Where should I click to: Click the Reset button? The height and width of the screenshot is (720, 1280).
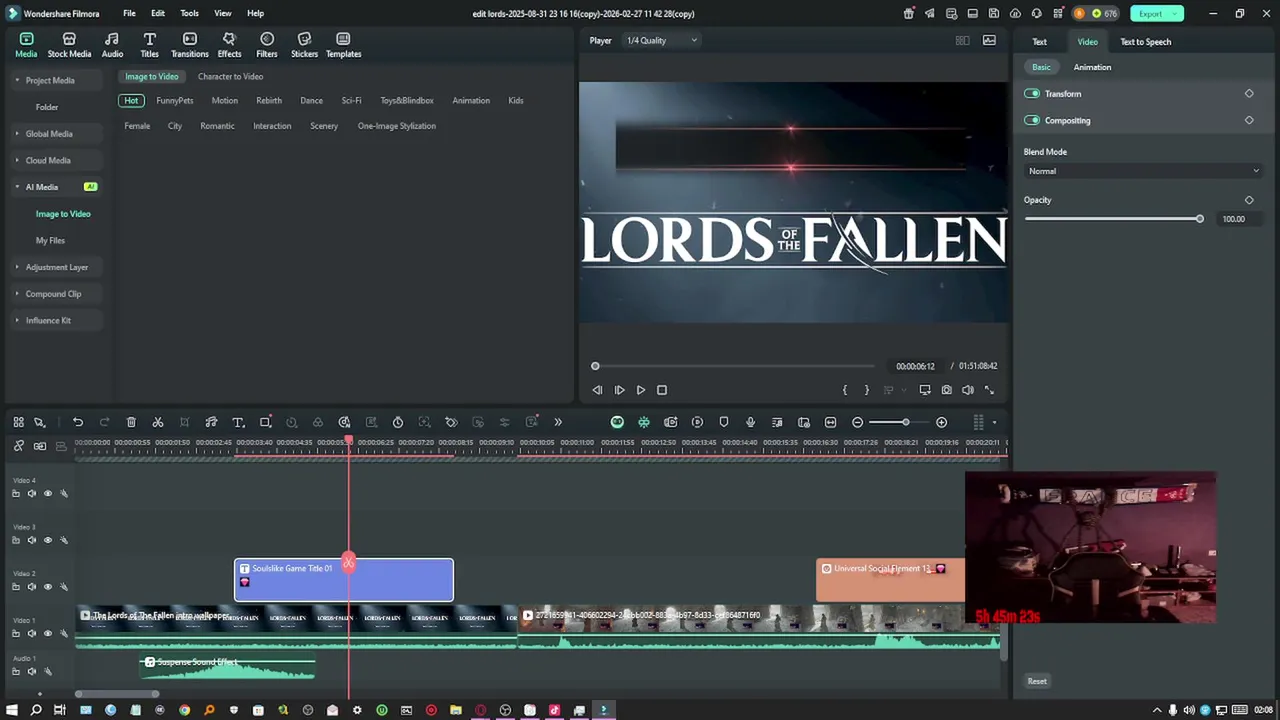point(1037,681)
